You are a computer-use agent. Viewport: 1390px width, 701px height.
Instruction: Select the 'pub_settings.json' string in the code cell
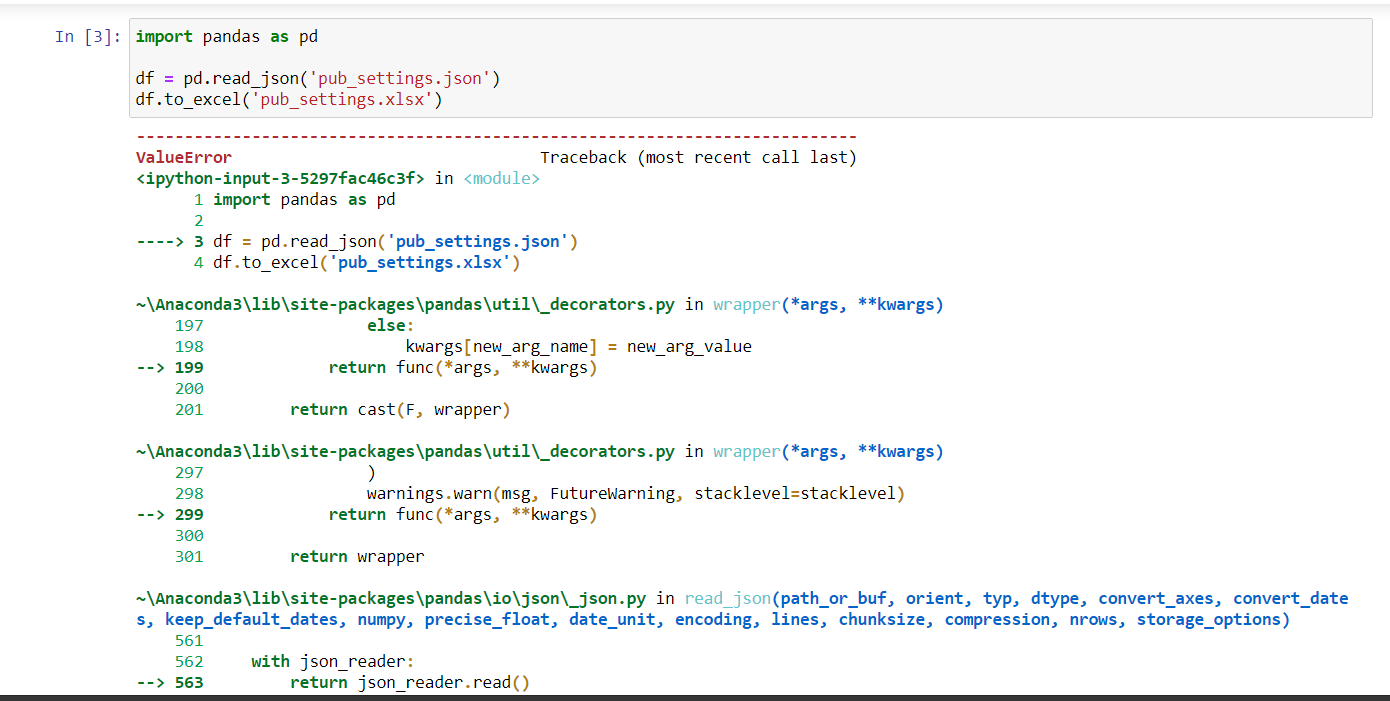(400, 78)
